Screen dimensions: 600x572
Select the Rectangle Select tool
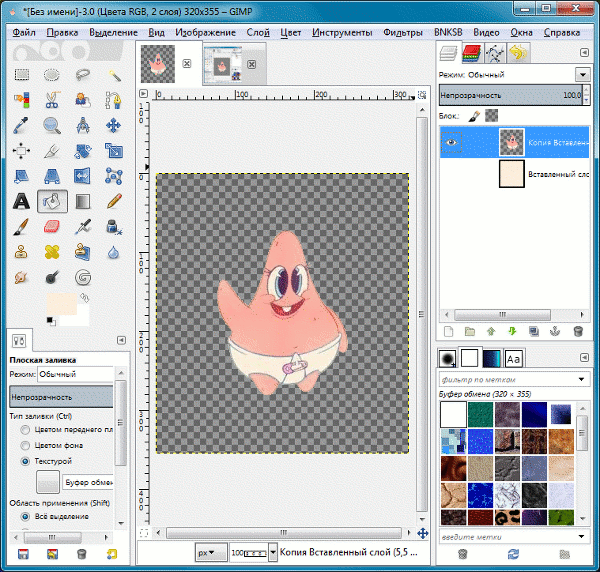click(21, 74)
